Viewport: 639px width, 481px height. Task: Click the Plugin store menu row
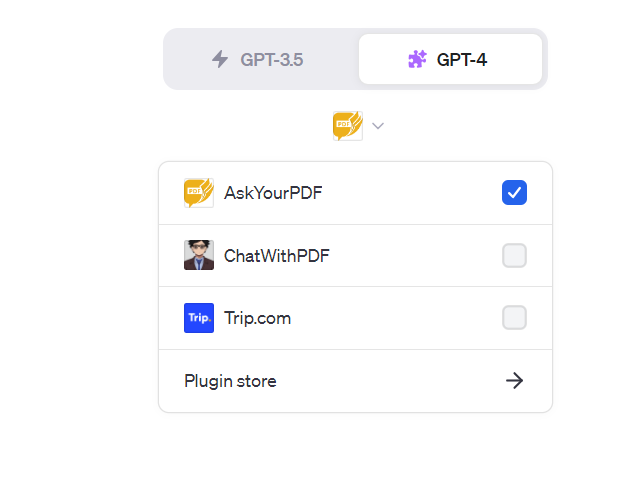point(355,381)
